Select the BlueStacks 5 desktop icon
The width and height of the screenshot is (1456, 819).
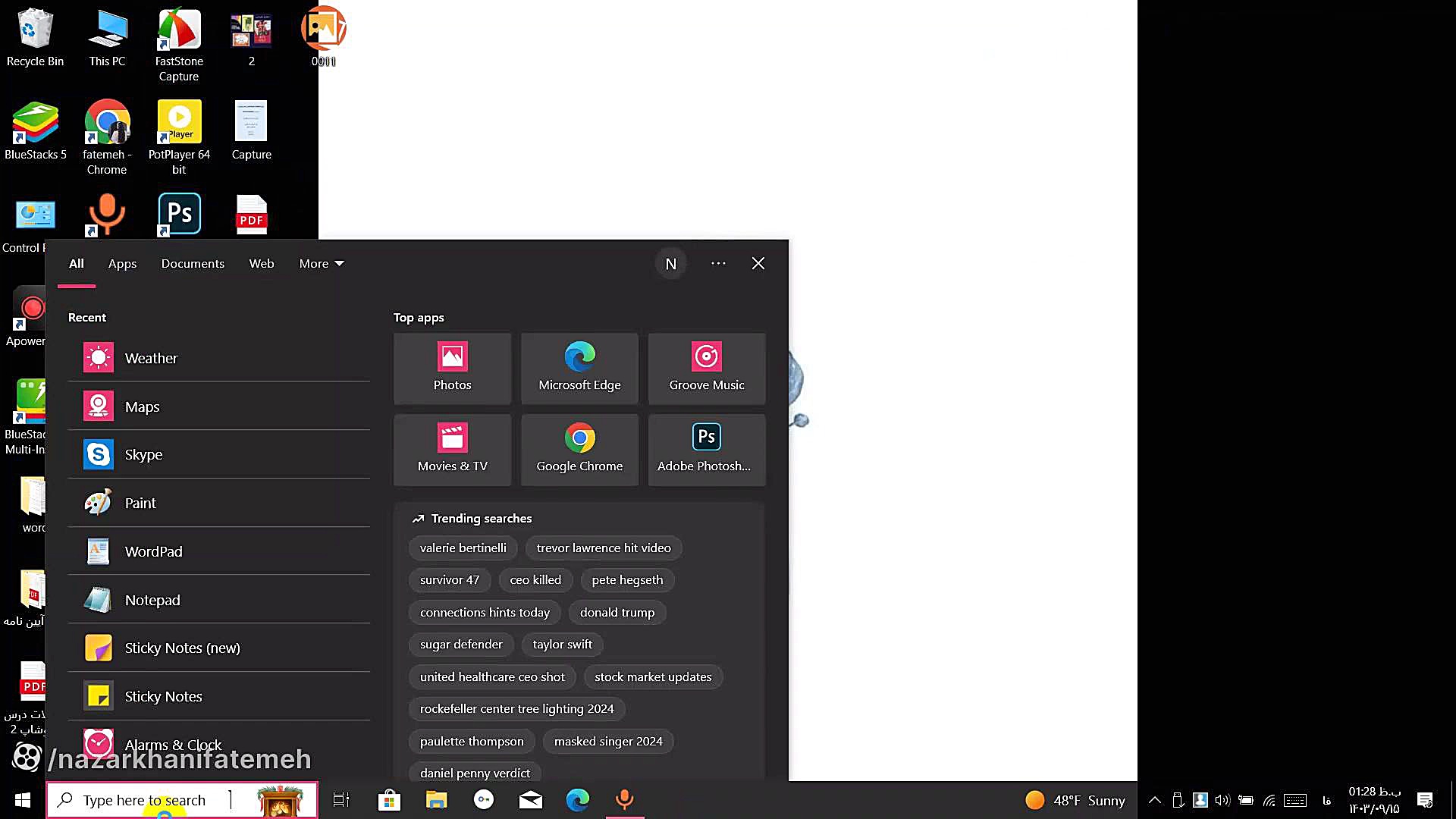35,131
